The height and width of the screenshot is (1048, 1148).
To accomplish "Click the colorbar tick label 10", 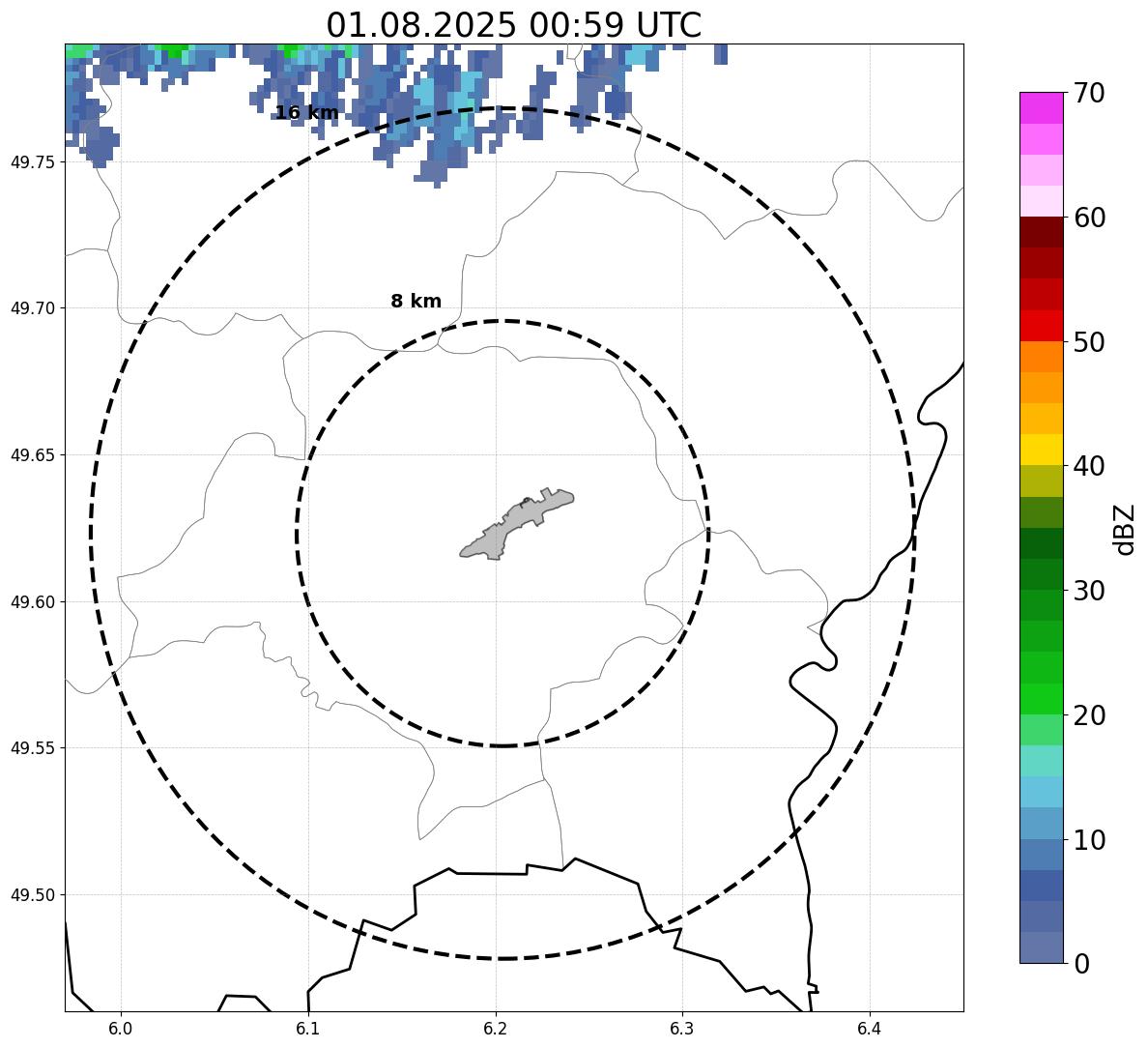I will pos(1089,839).
